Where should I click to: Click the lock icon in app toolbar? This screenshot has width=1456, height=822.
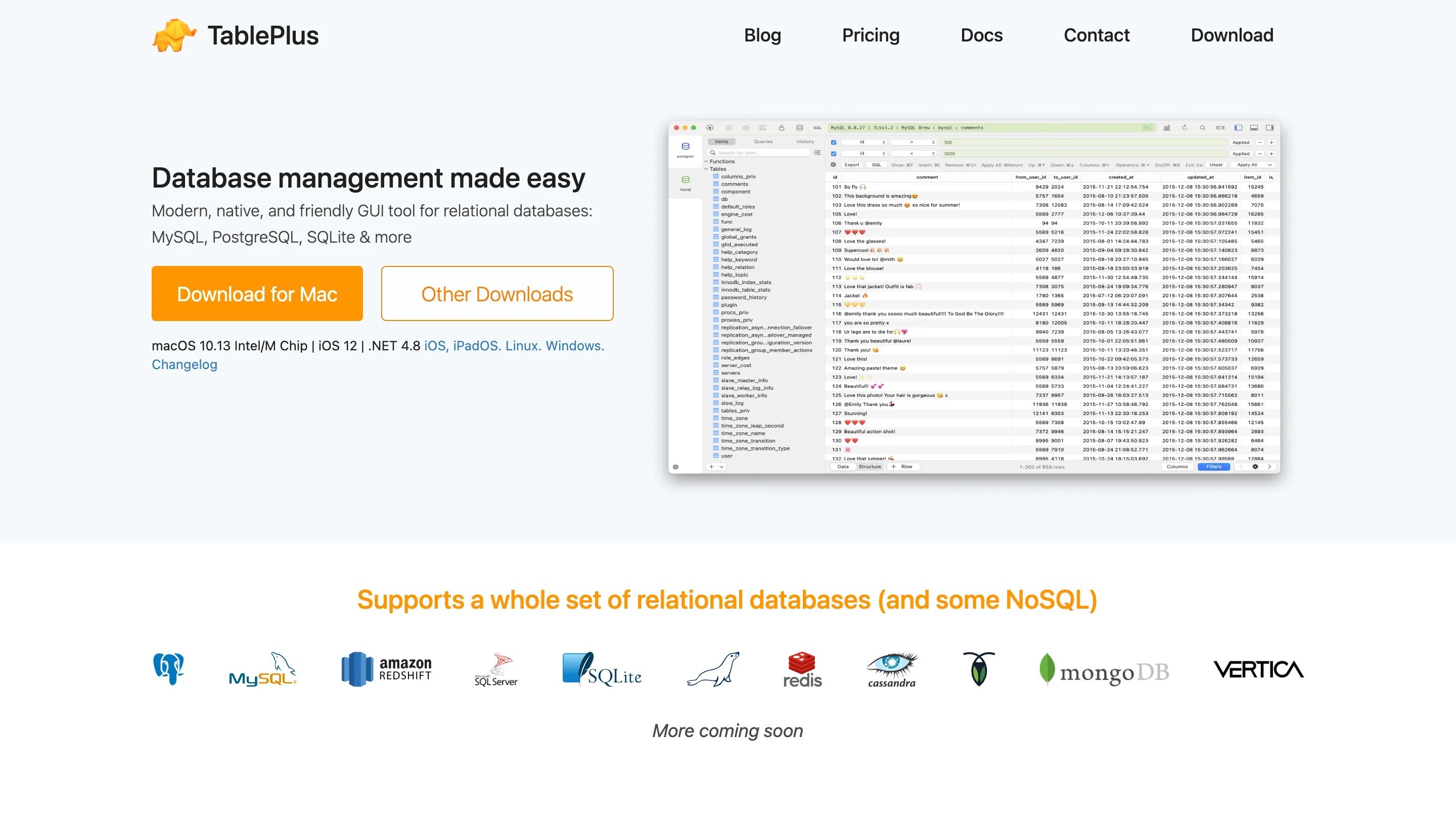pos(782,128)
